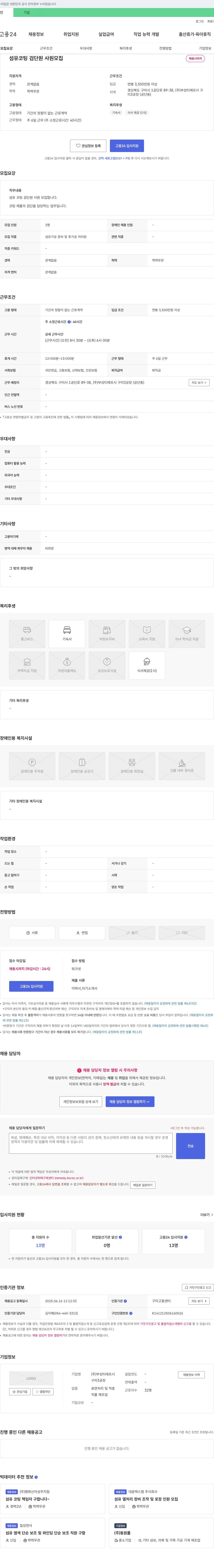The height and width of the screenshot is (1568, 214).
Task: Select the 교육비 지원 benefit icon
Action: 147,634
